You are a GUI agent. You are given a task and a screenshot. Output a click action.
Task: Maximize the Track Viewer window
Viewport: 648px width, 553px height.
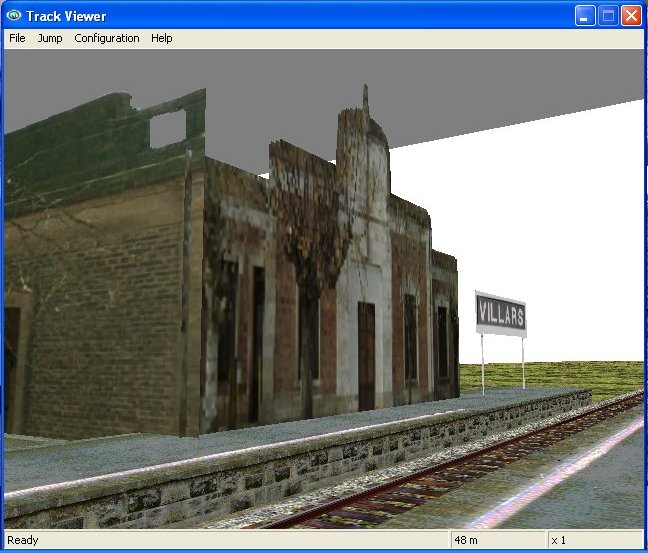608,16
